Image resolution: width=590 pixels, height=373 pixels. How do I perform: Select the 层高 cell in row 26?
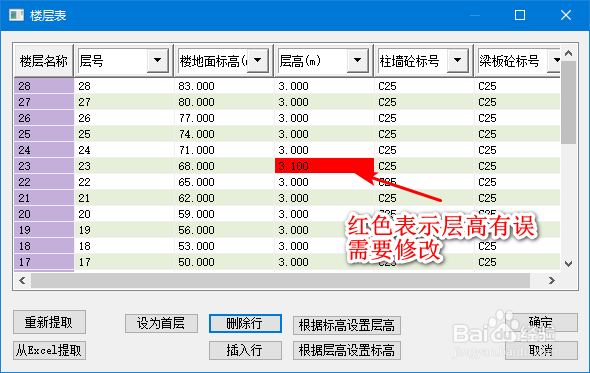[324, 118]
